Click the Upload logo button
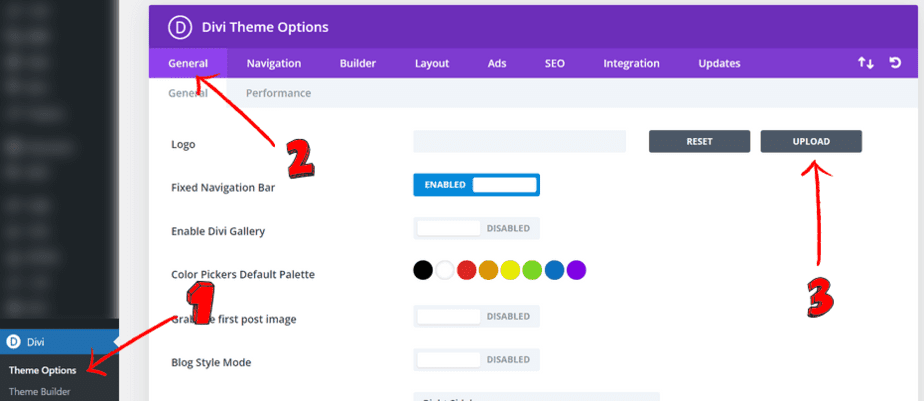The height and width of the screenshot is (401, 924). click(811, 142)
